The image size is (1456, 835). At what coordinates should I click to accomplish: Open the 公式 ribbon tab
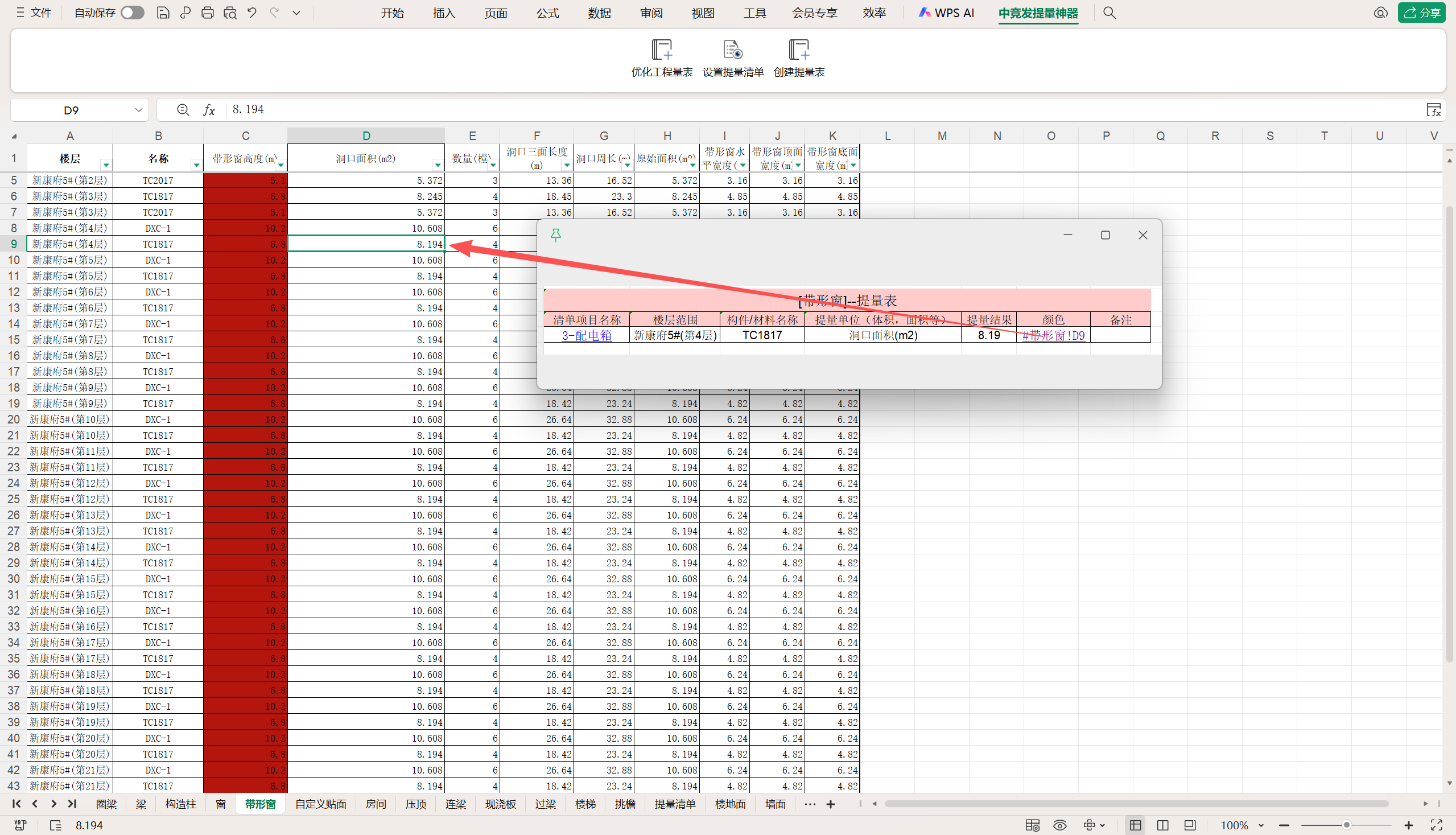[547, 13]
